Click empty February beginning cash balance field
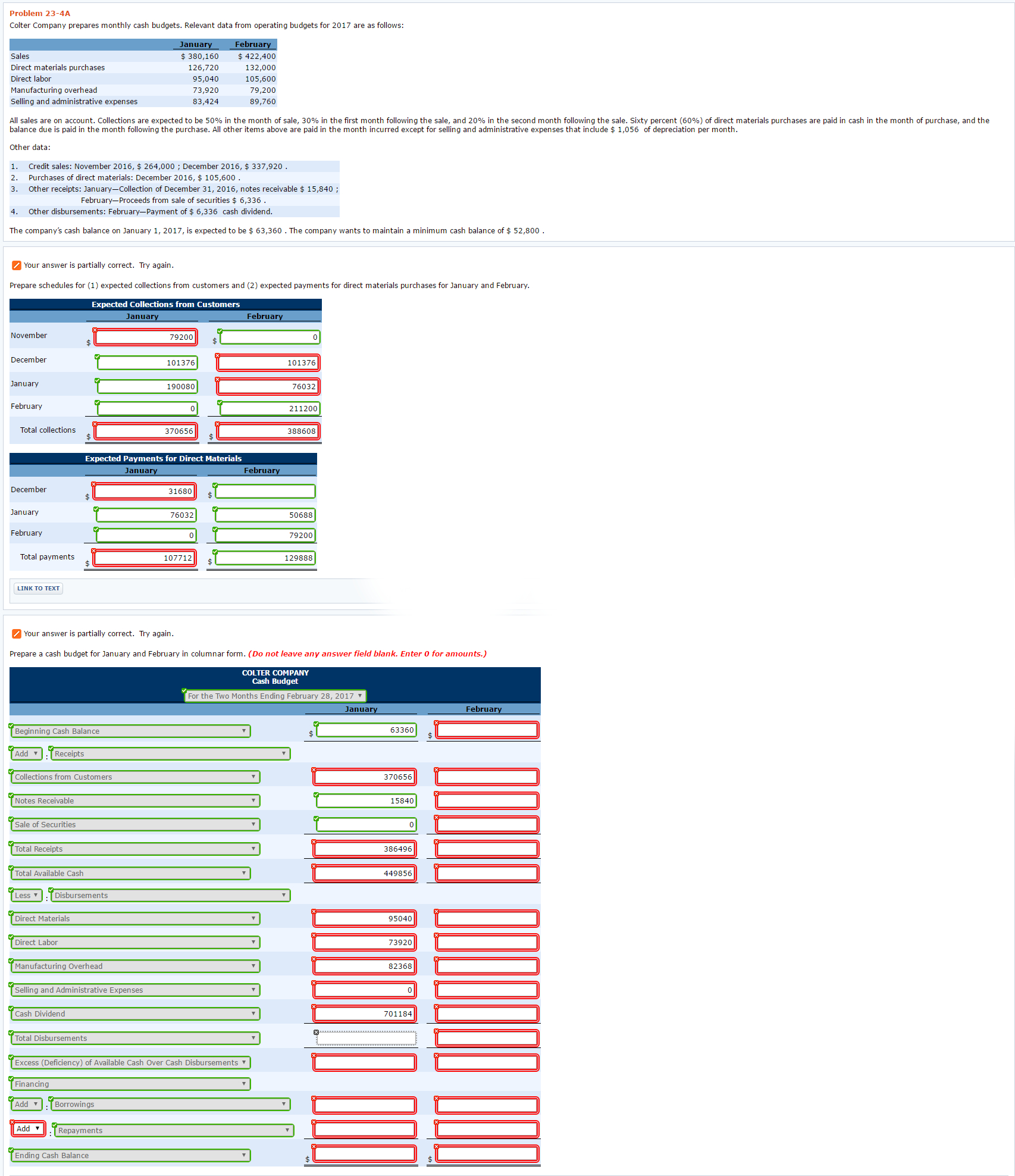The width and height of the screenshot is (1015, 1176). (487, 730)
